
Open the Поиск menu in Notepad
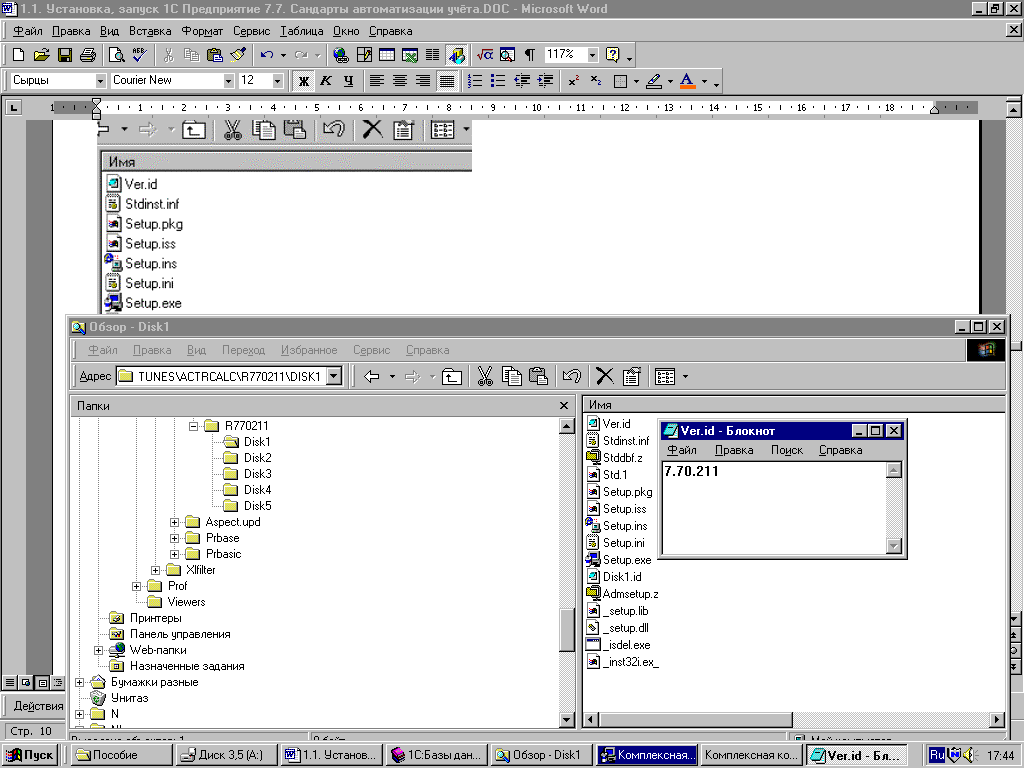tap(787, 450)
